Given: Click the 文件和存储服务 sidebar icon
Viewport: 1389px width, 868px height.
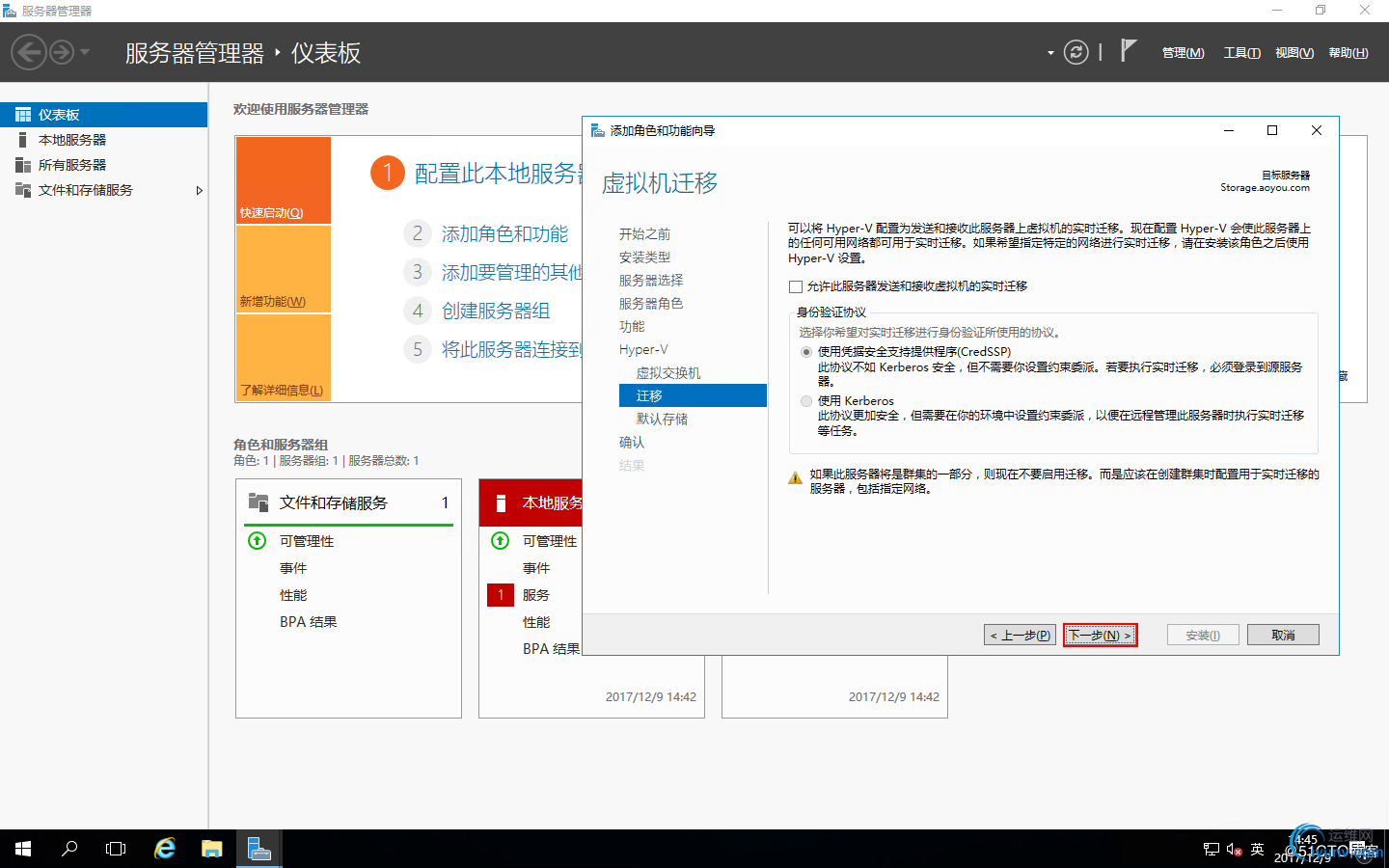Looking at the screenshot, I should coord(23,190).
